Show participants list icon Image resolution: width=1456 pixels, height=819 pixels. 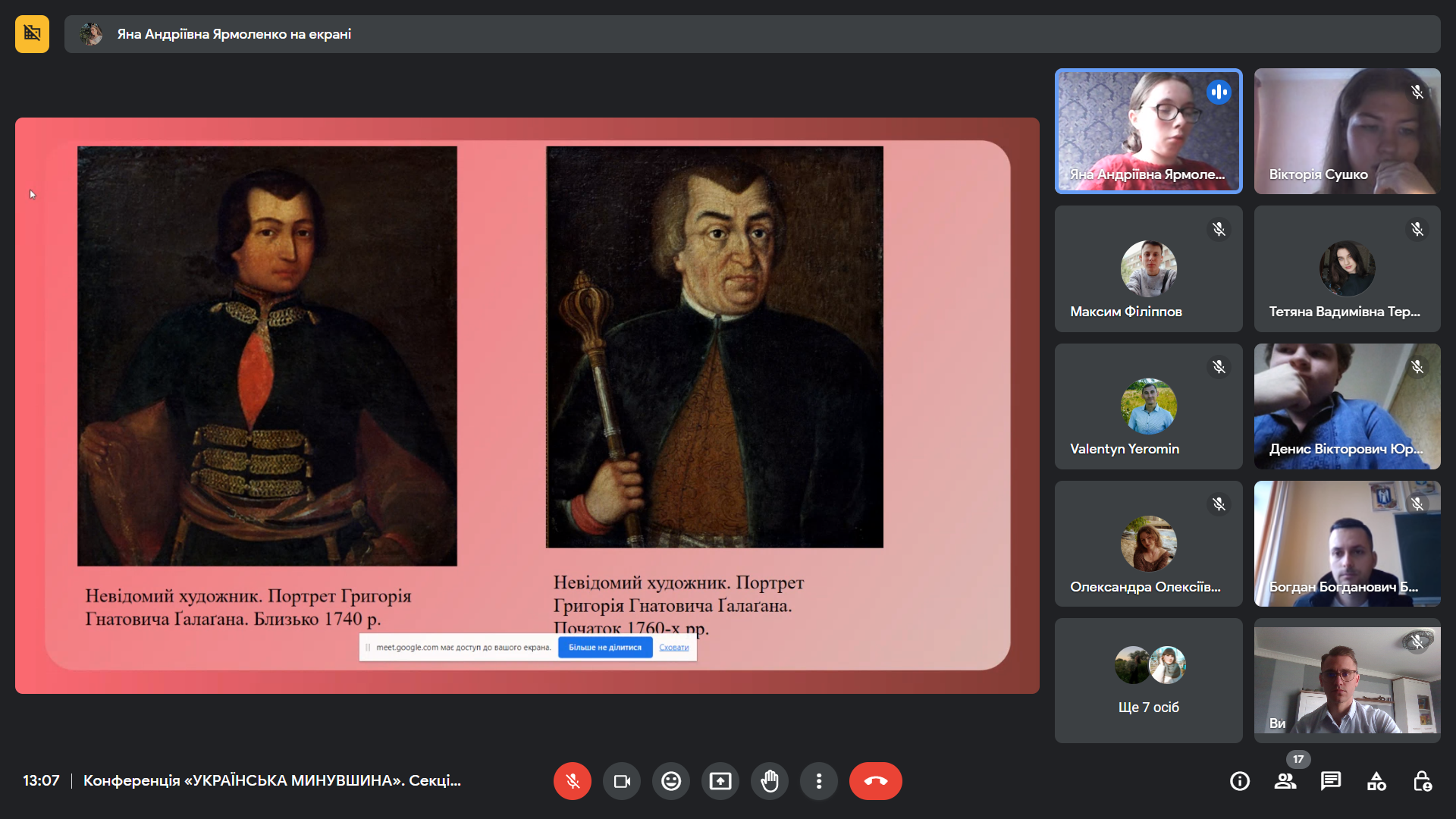click(1285, 781)
